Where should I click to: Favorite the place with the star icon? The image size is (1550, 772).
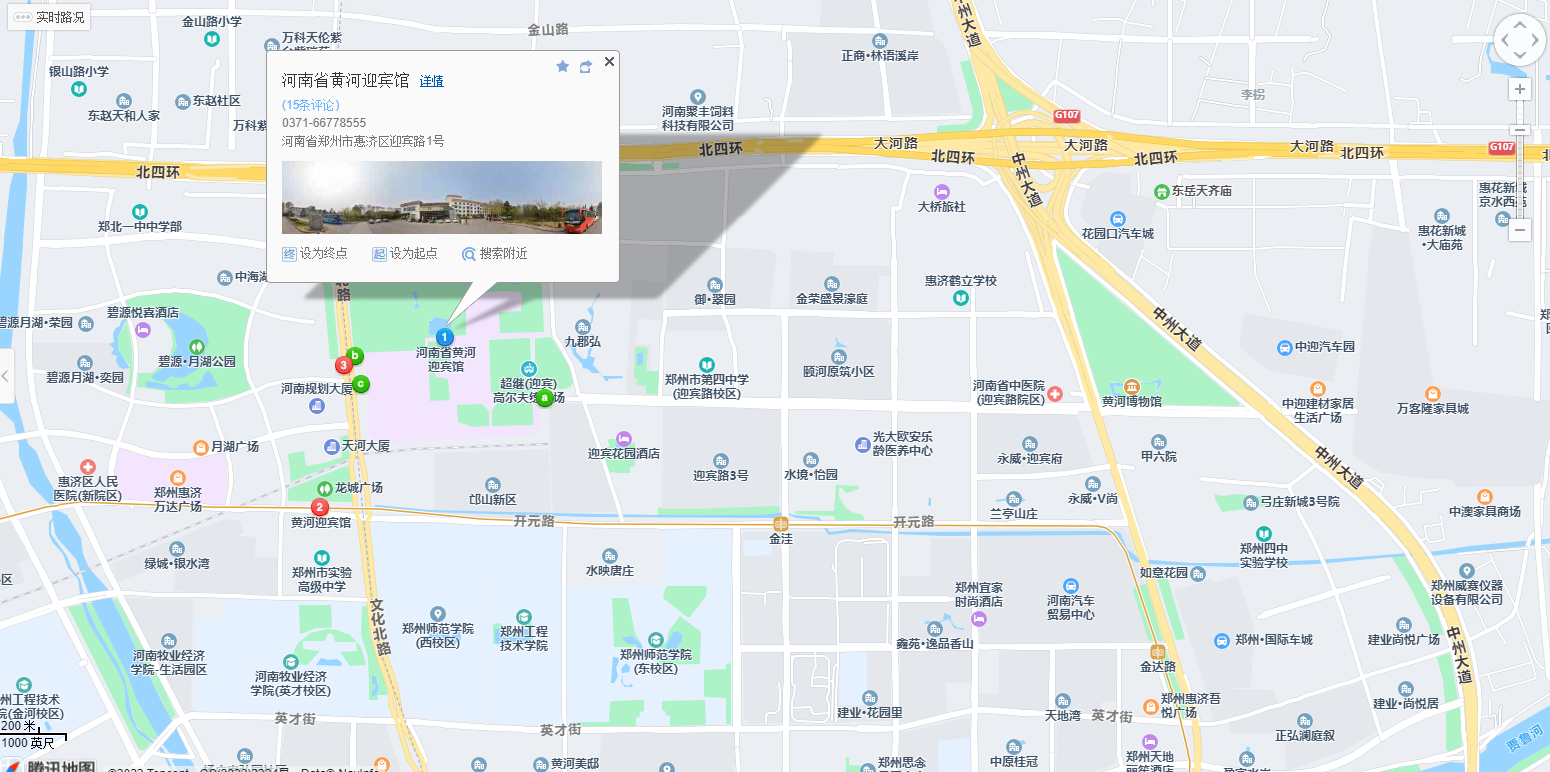point(562,66)
